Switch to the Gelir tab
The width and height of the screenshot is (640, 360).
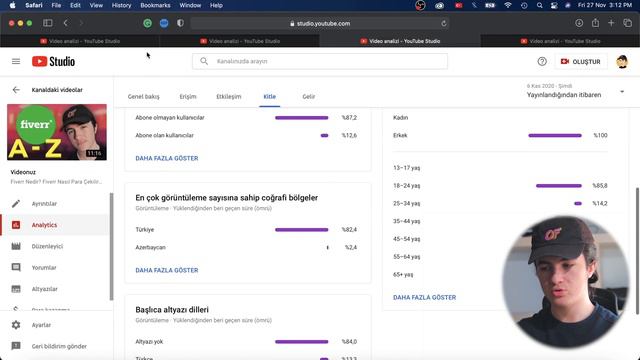pyautogui.click(x=309, y=97)
